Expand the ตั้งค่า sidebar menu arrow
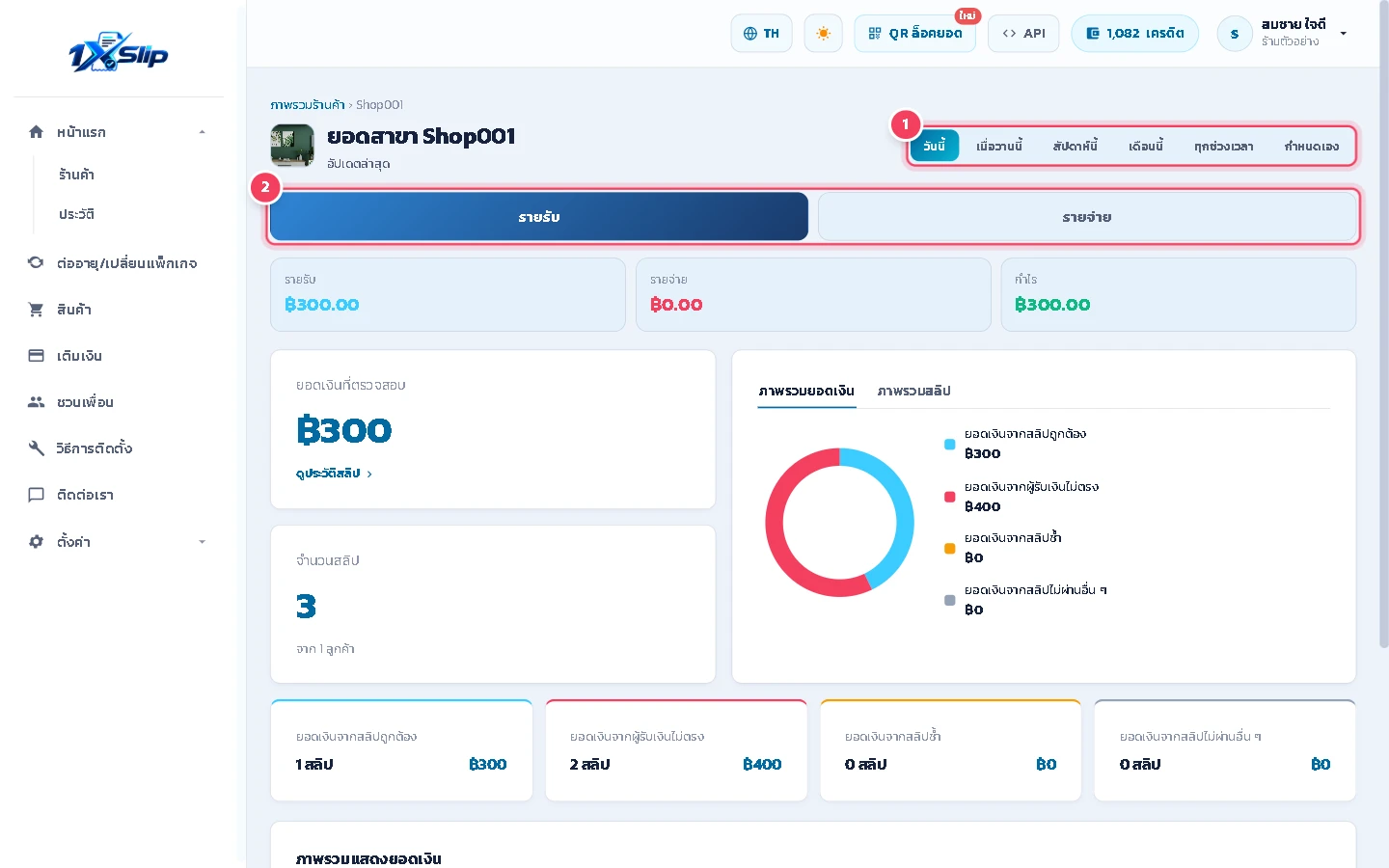 point(202,542)
